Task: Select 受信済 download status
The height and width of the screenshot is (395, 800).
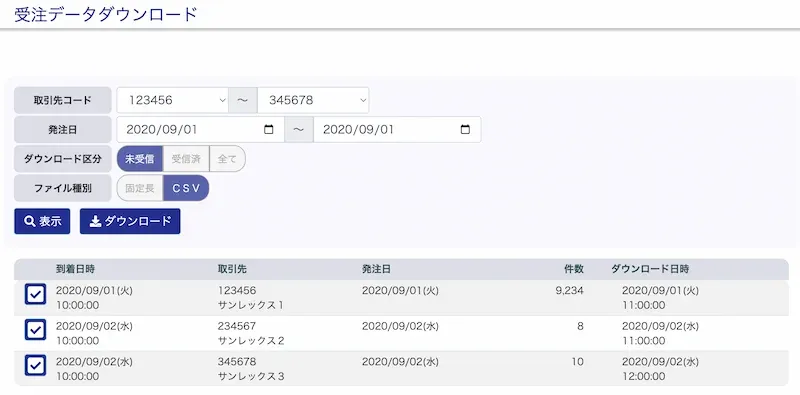Action: (186, 159)
